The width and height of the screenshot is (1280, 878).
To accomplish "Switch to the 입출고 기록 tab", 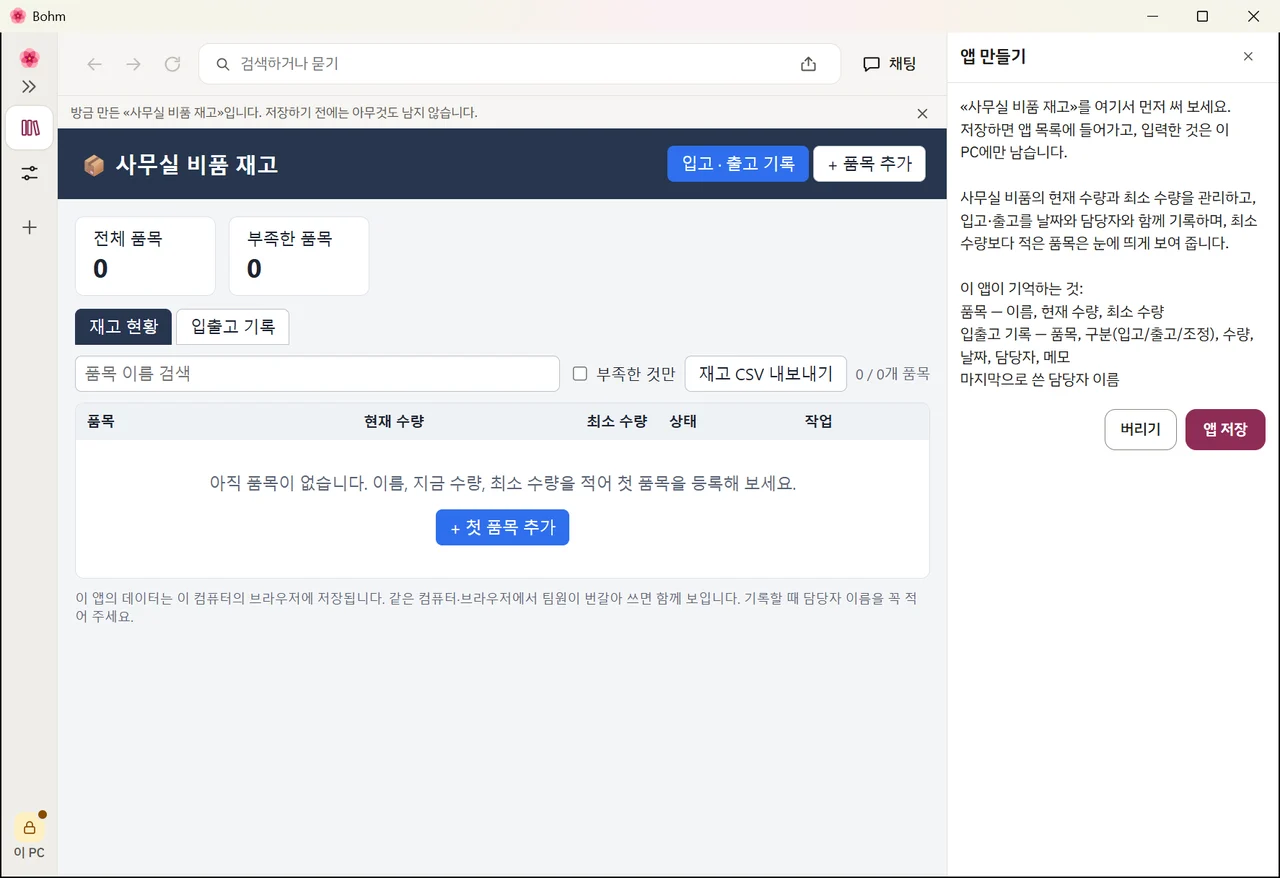I will (233, 327).
